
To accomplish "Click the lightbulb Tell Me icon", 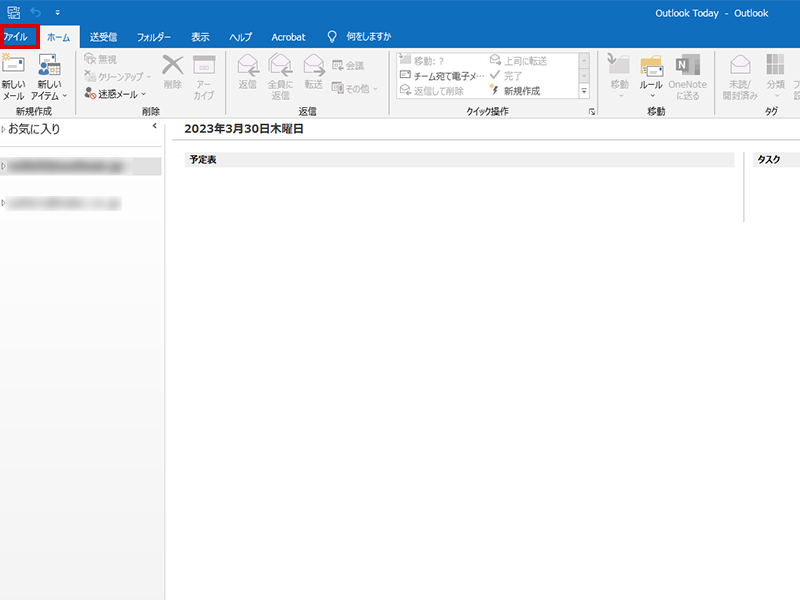I will (332, 37).
